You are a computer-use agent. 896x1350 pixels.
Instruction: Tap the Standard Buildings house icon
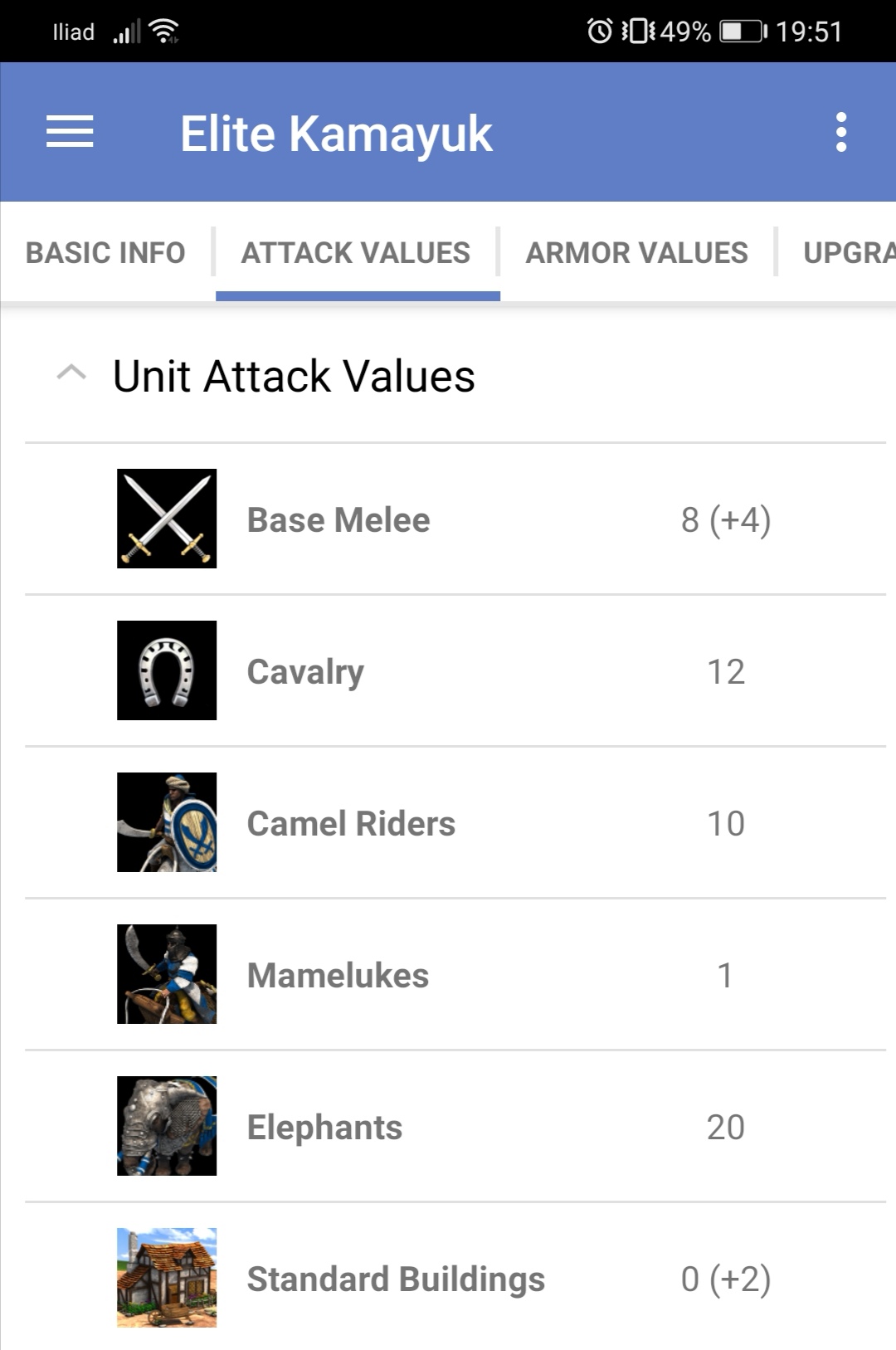pos(167,1278)
